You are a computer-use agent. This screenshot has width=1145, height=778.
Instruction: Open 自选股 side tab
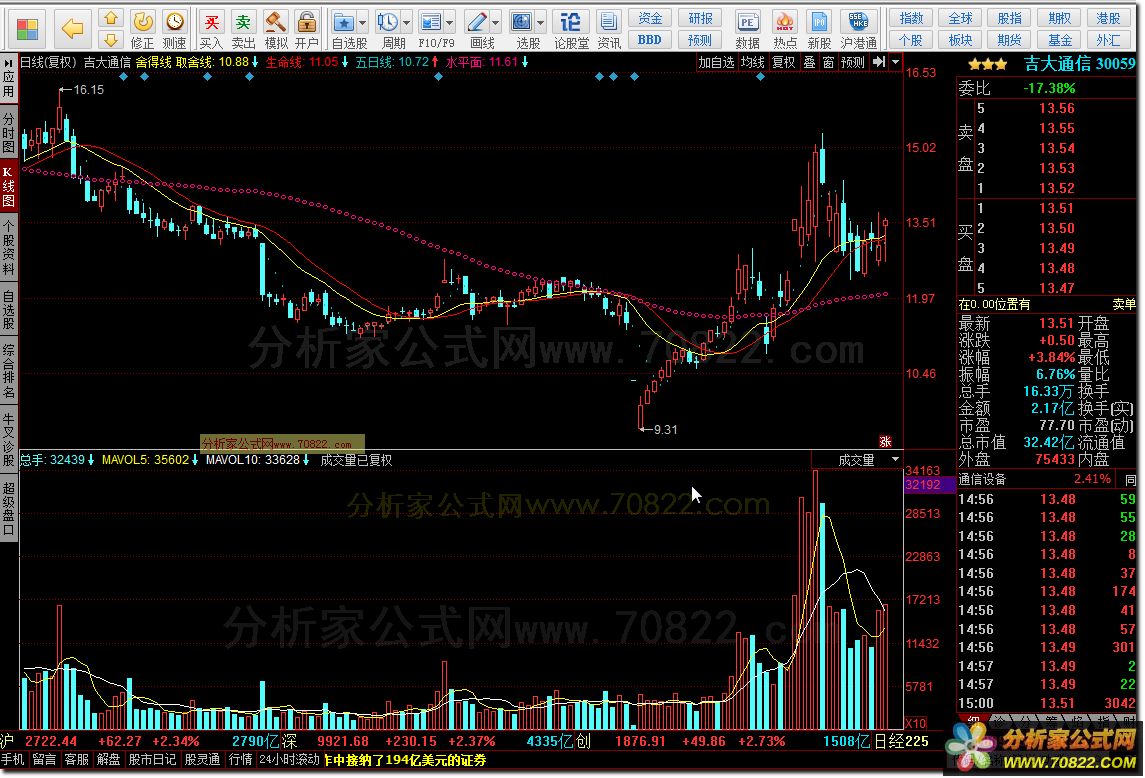click(9, 309)
